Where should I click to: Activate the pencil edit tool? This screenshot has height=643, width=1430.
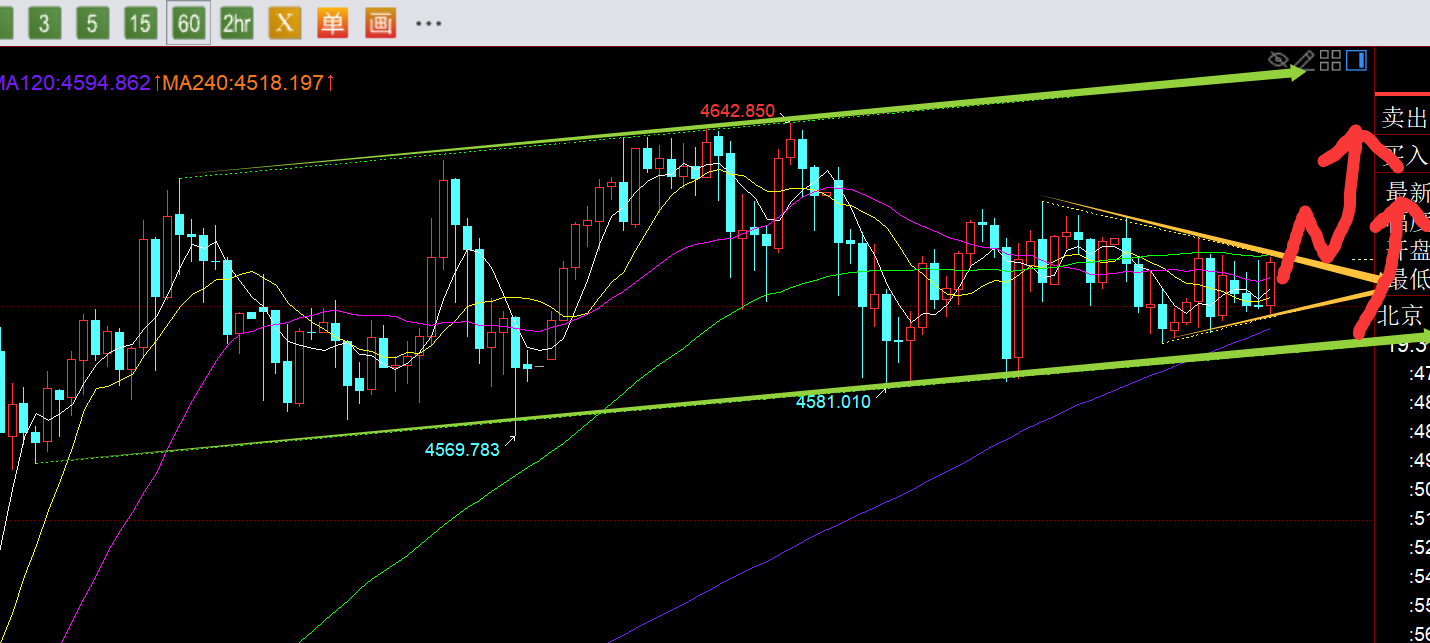point(1304,60)
